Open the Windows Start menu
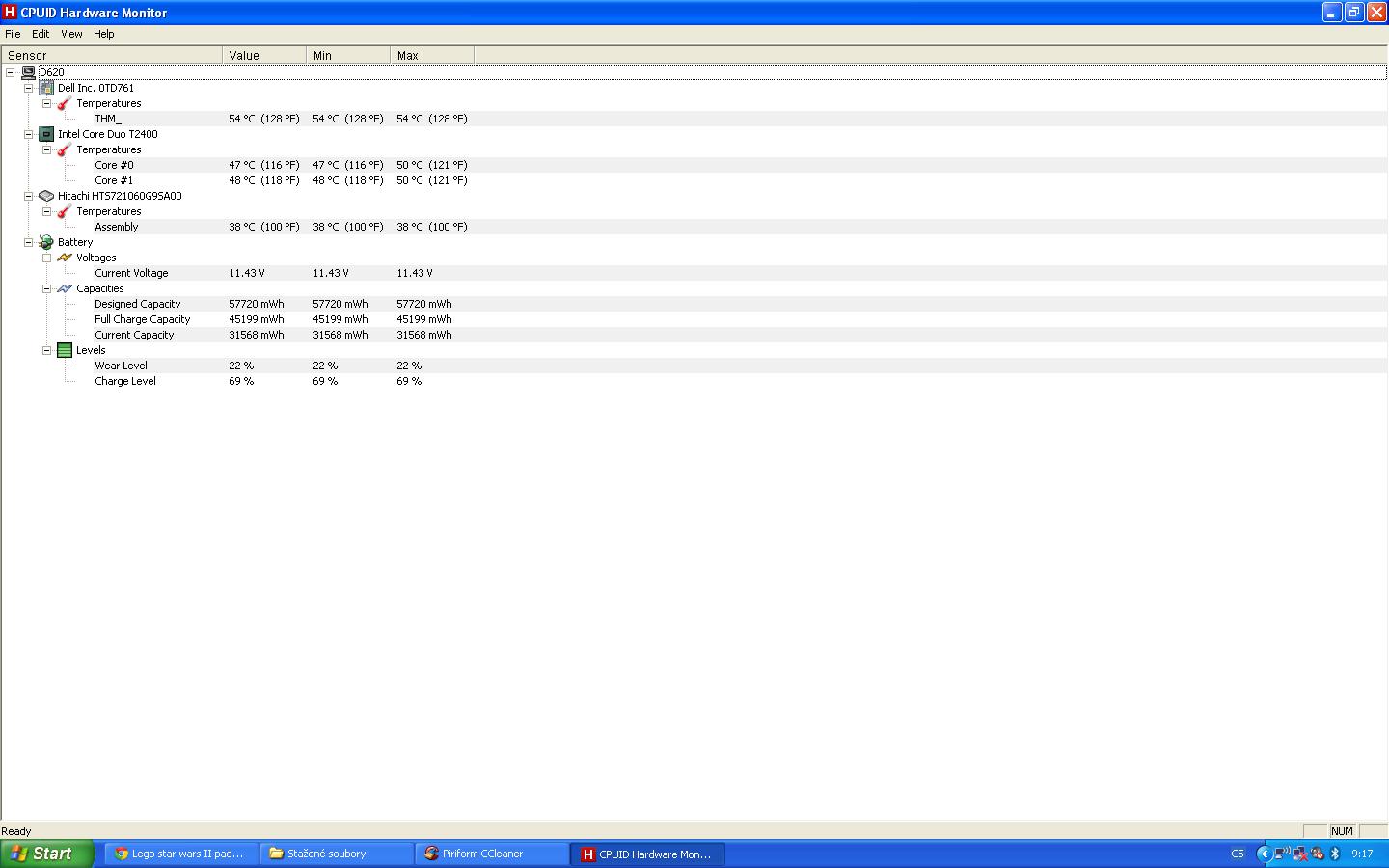The height and width of the screenshot is (868, 1389). coord(47,854)
